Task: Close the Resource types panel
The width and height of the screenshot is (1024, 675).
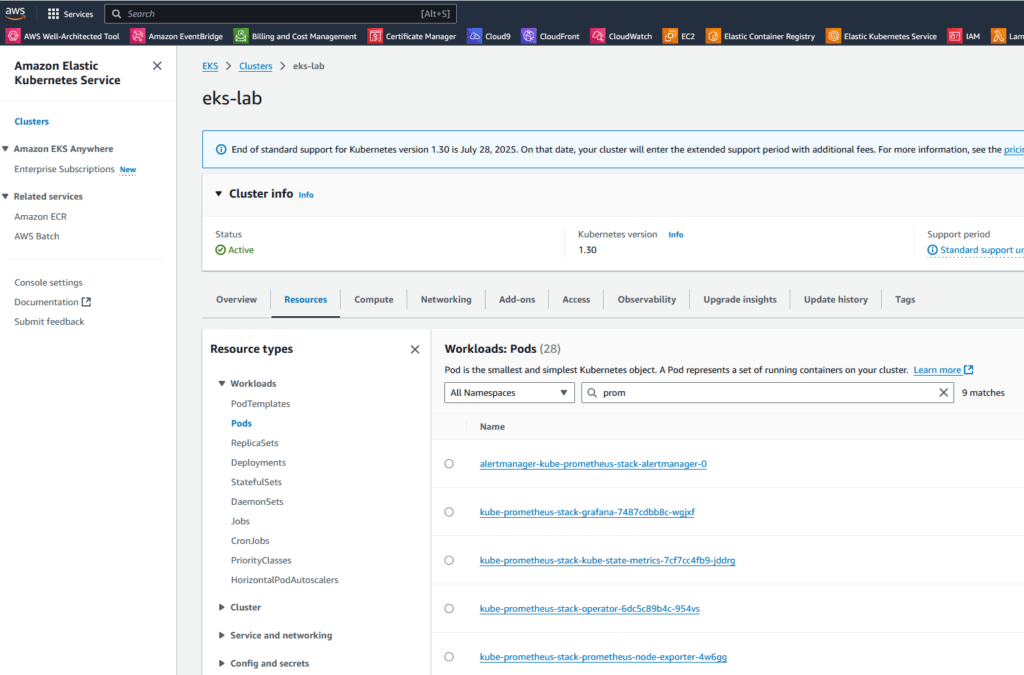Action: pos(415,349)
